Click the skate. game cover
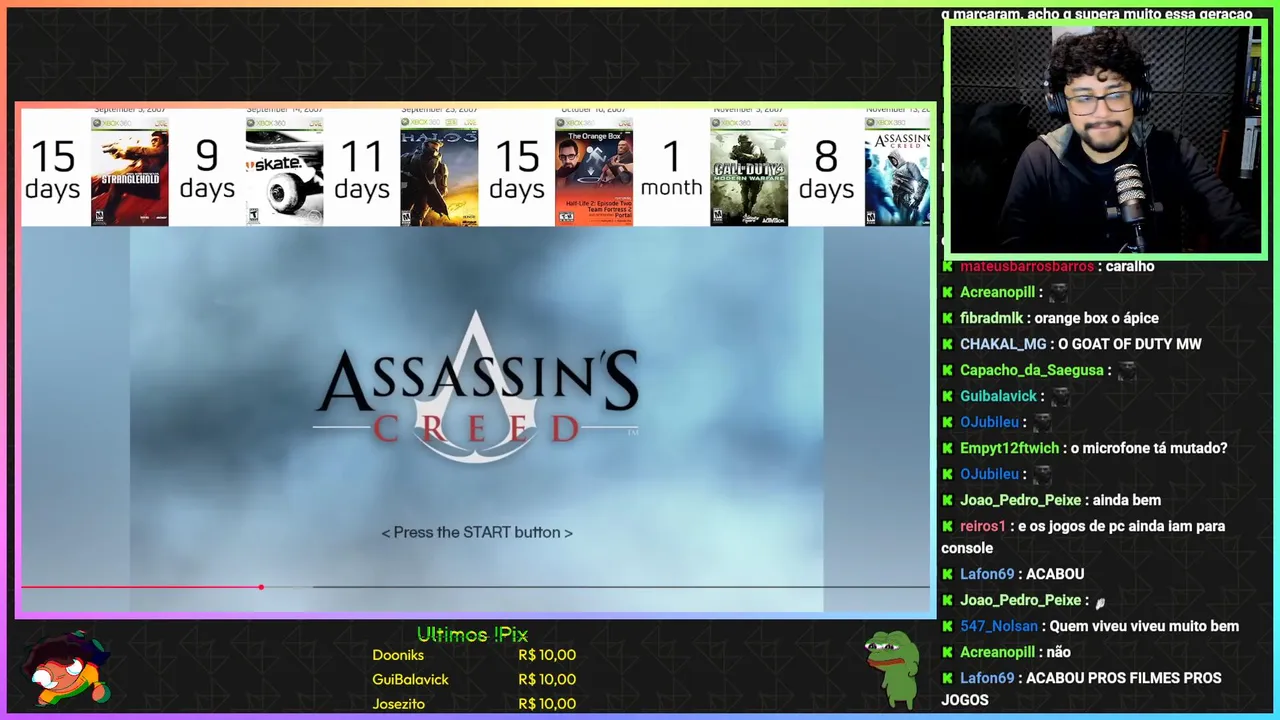The width and height of the screenshot is (1280, 720). click(284, 171)
